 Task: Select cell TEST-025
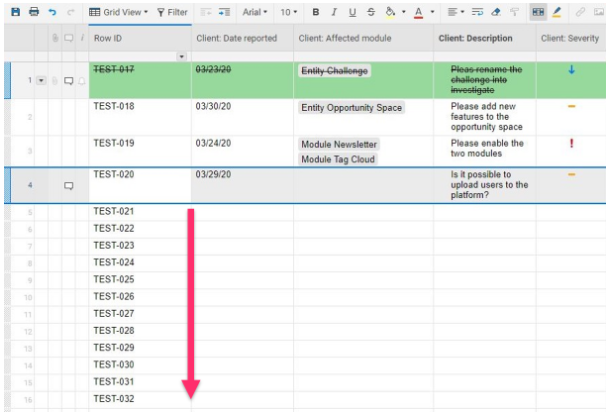coord(140,280)
